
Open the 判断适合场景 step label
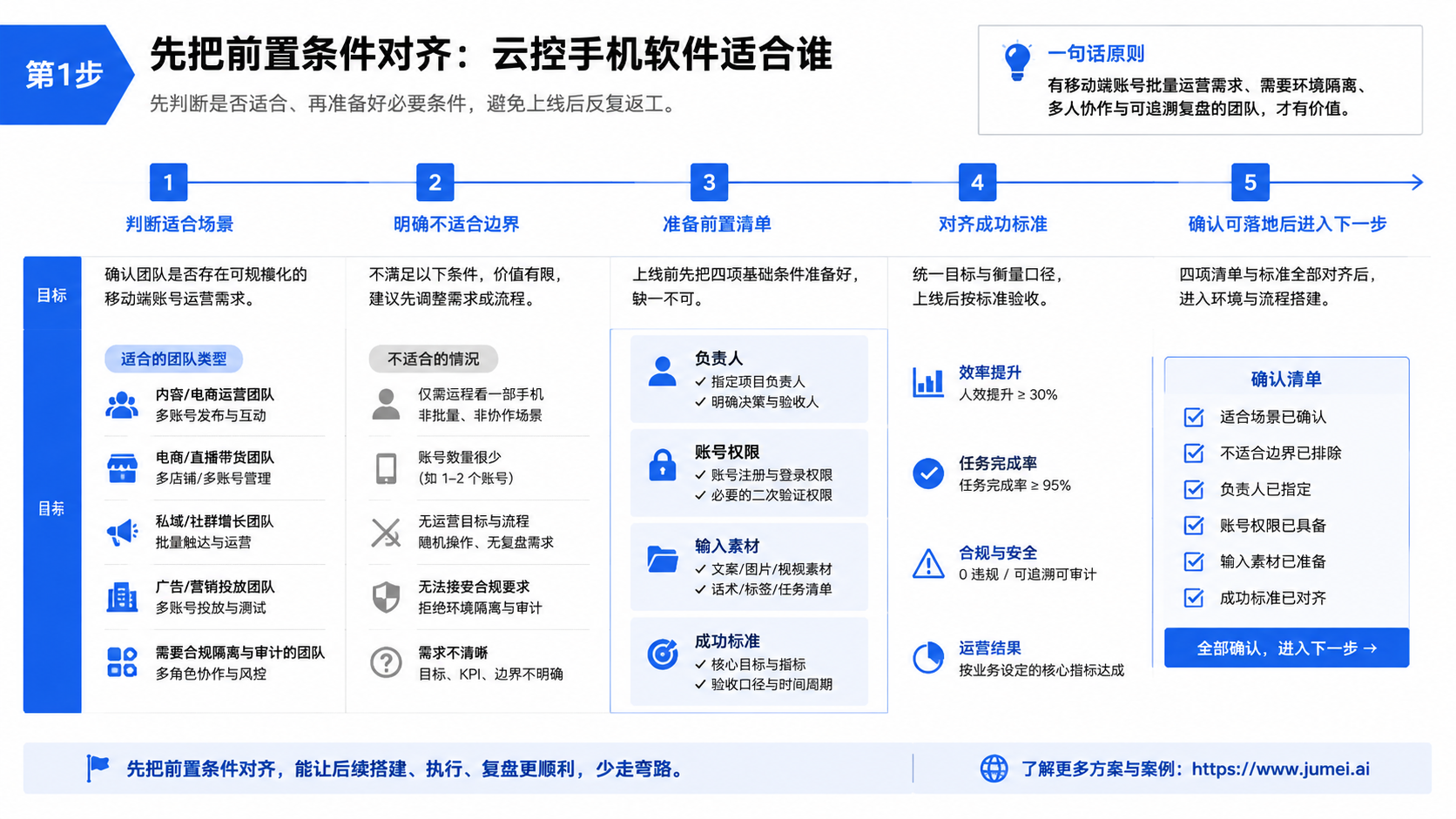tap(179, 225)
